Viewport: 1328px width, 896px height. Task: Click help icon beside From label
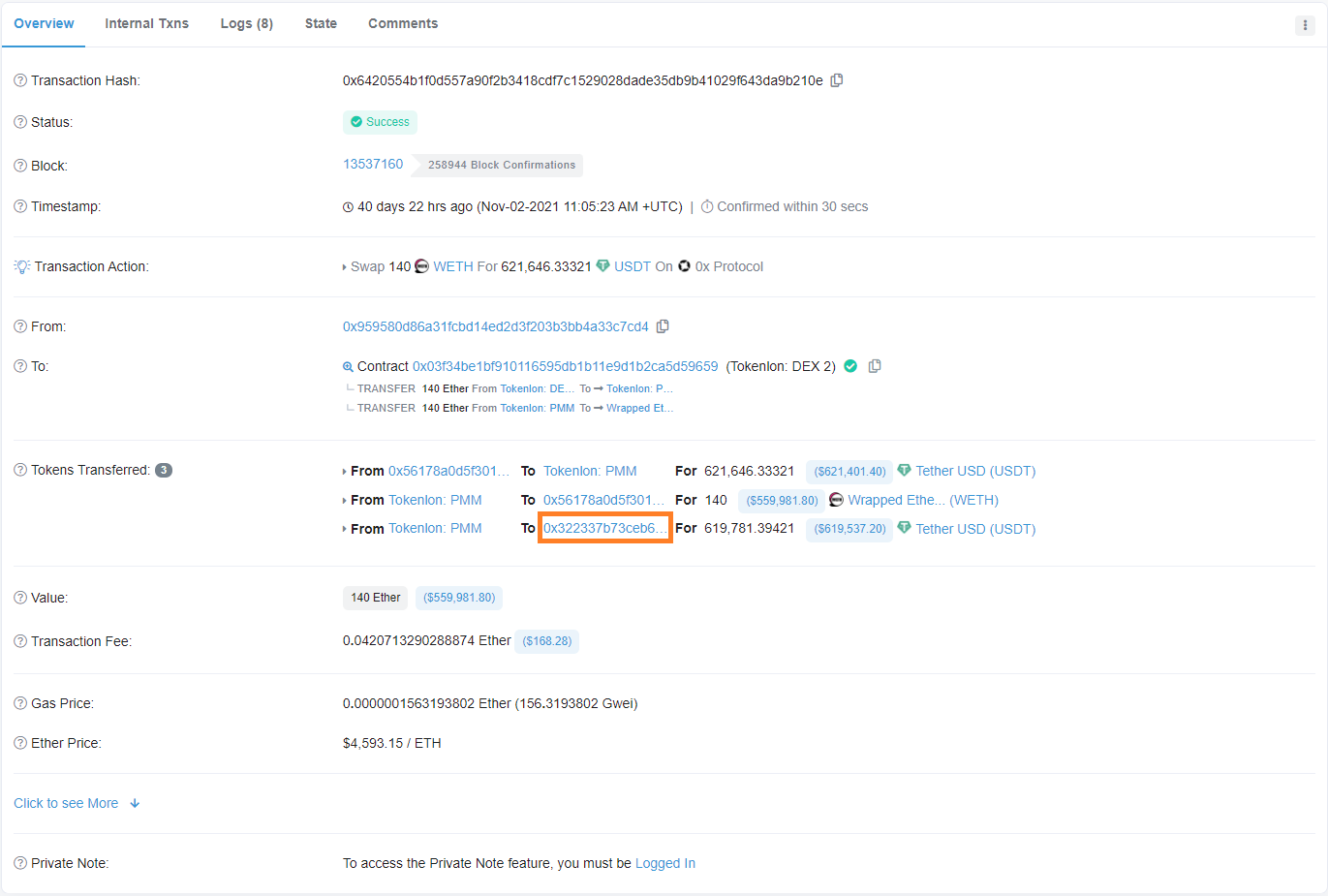(x=20, y=326)
